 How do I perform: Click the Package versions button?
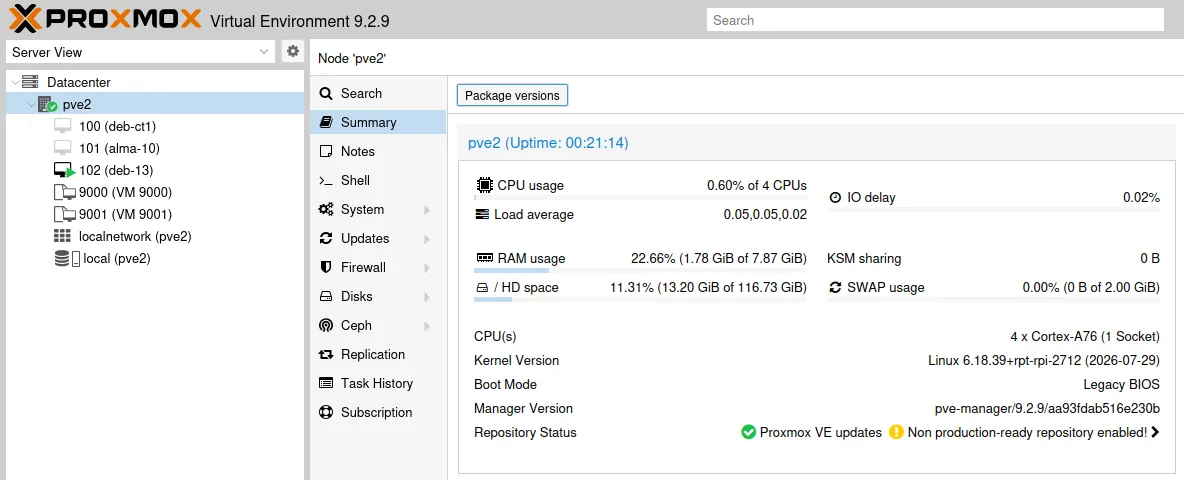click(512, 95)
